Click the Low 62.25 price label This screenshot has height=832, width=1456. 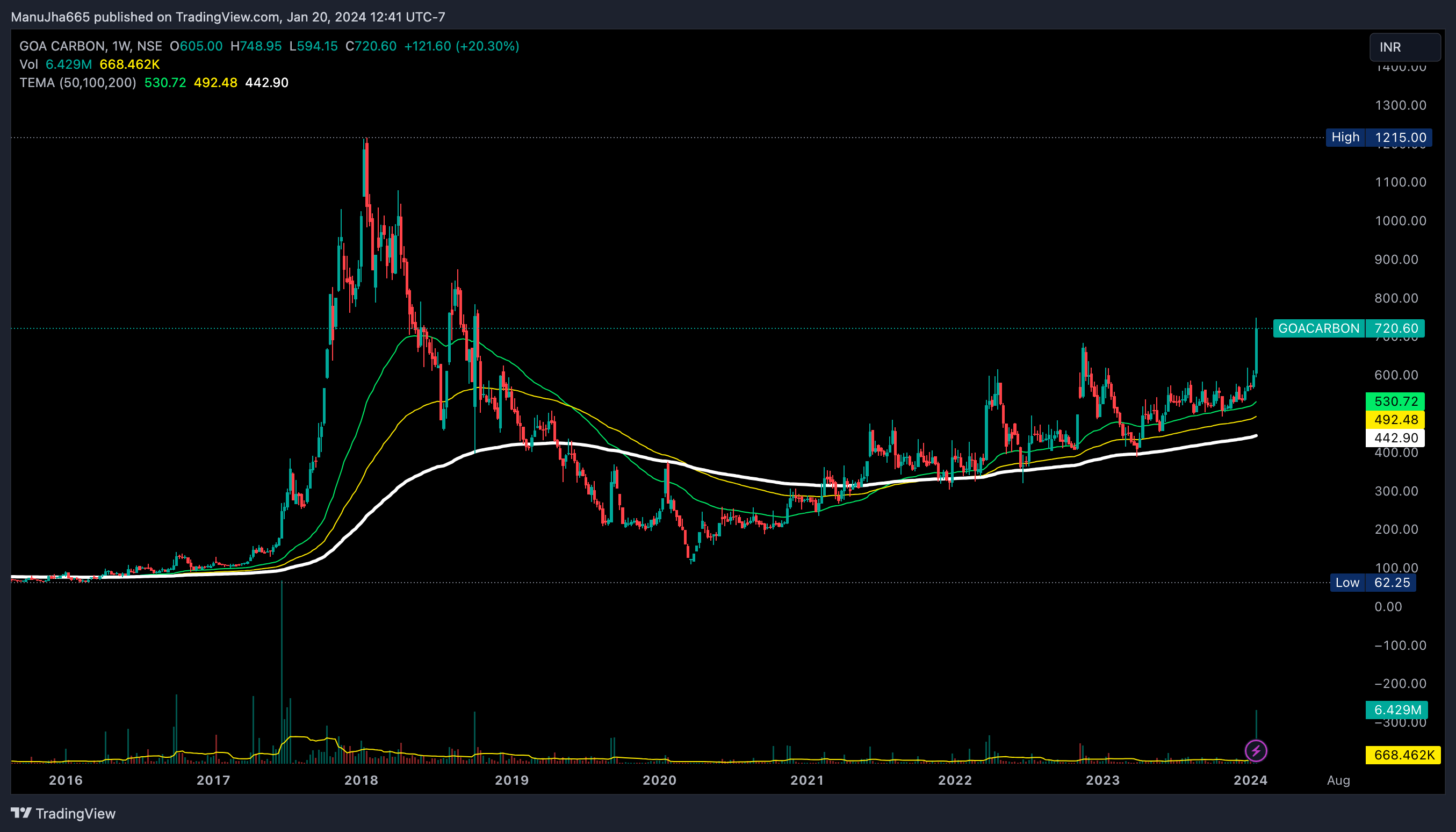(1373, 583)
